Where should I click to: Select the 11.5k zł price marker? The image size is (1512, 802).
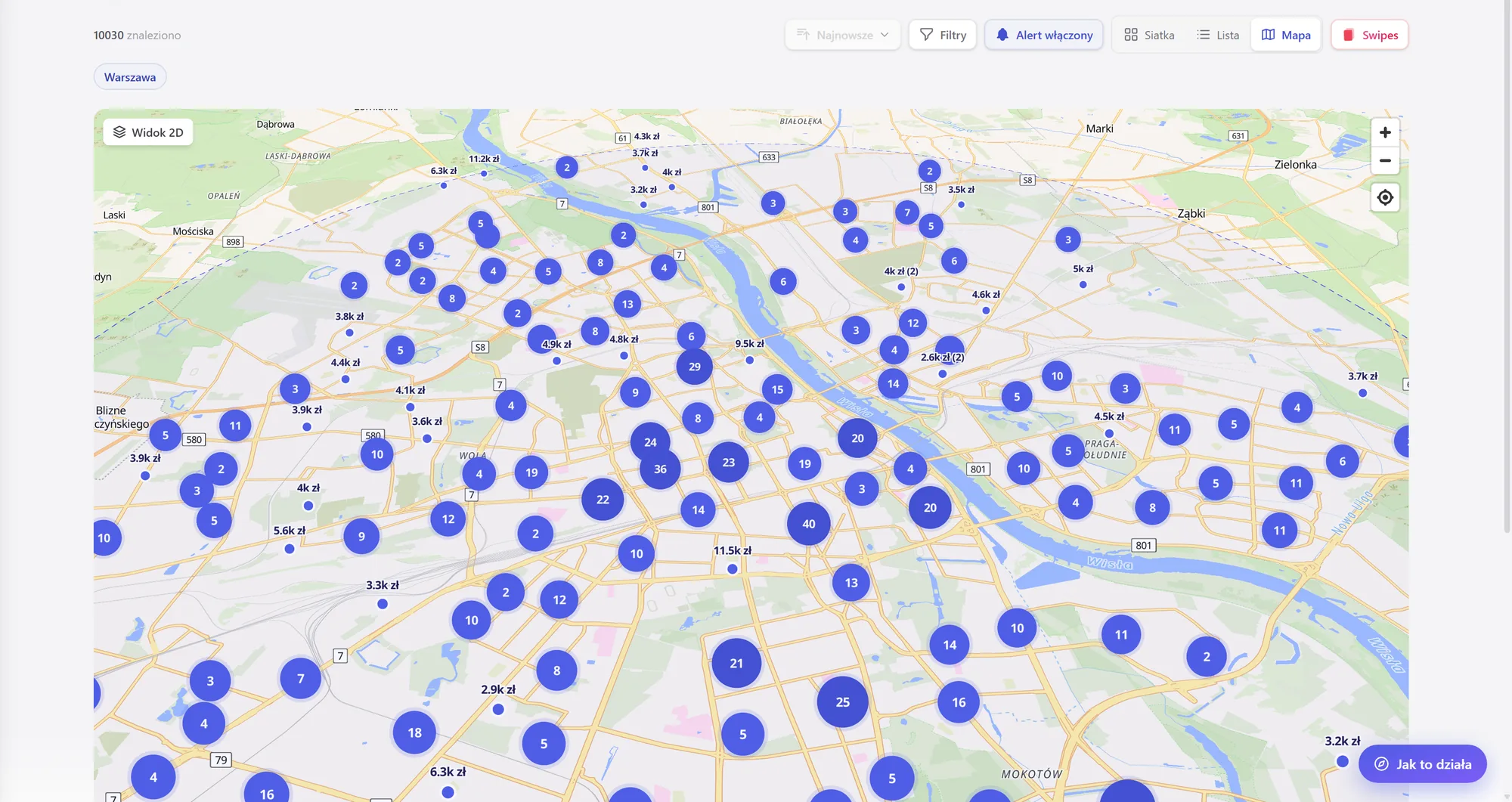pyautogui.click(x=732, y=568)
